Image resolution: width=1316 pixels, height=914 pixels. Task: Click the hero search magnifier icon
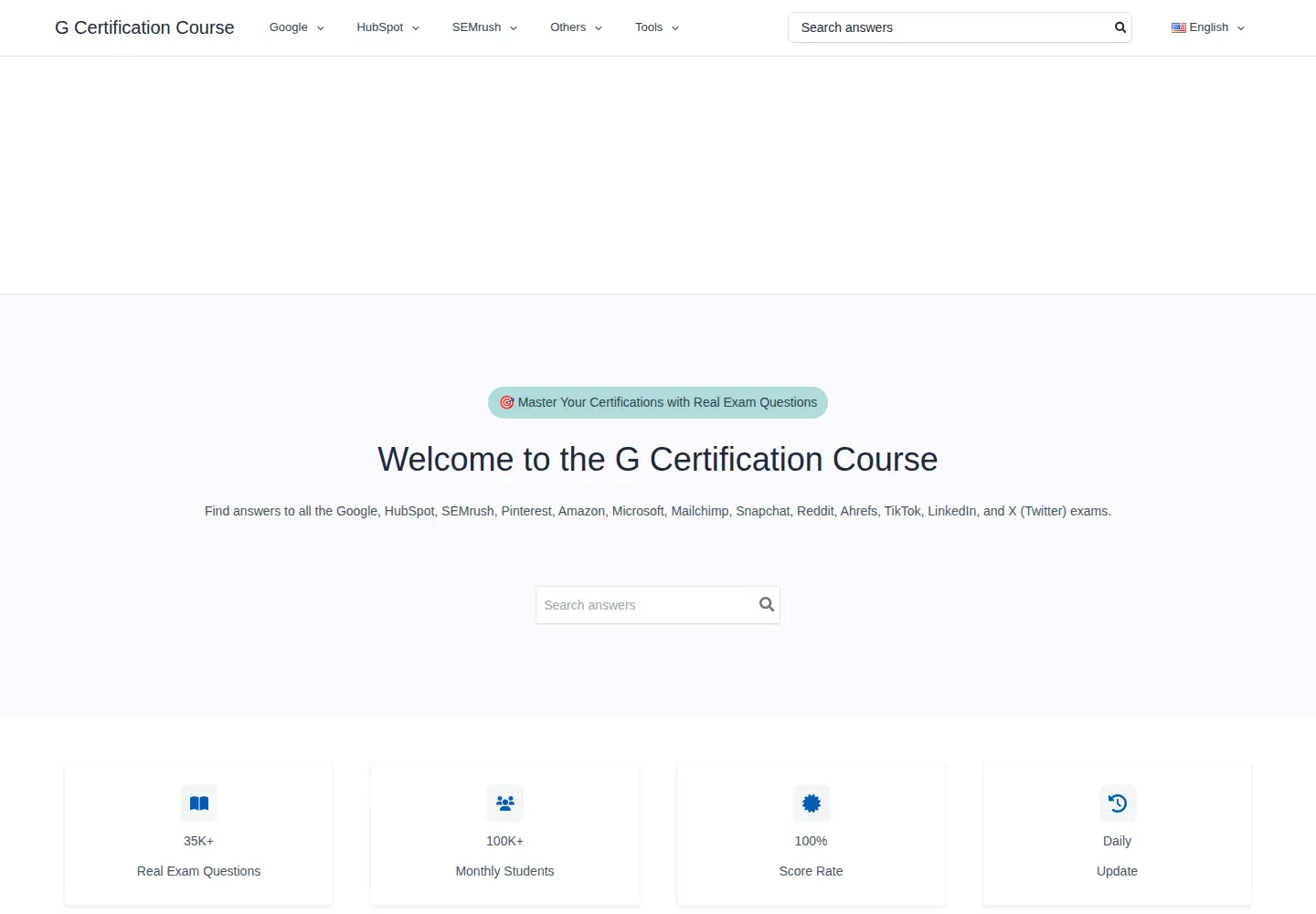(x=767, y=604)
